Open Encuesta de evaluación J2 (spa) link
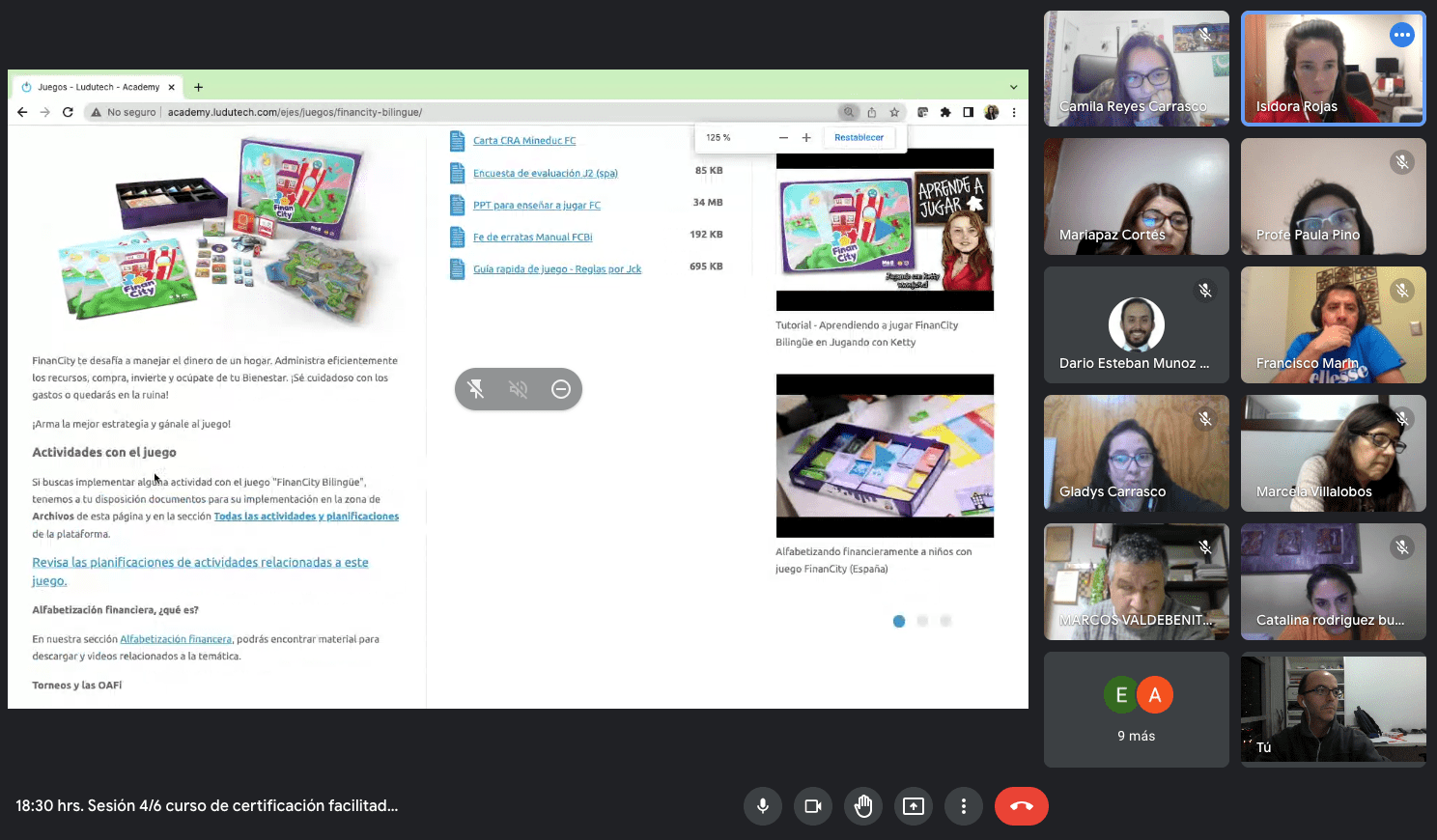 (x=546, y=174)
